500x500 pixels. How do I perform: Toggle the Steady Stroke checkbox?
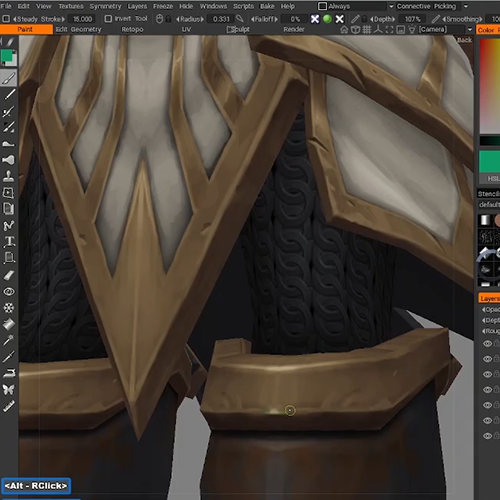pos(6,19)
